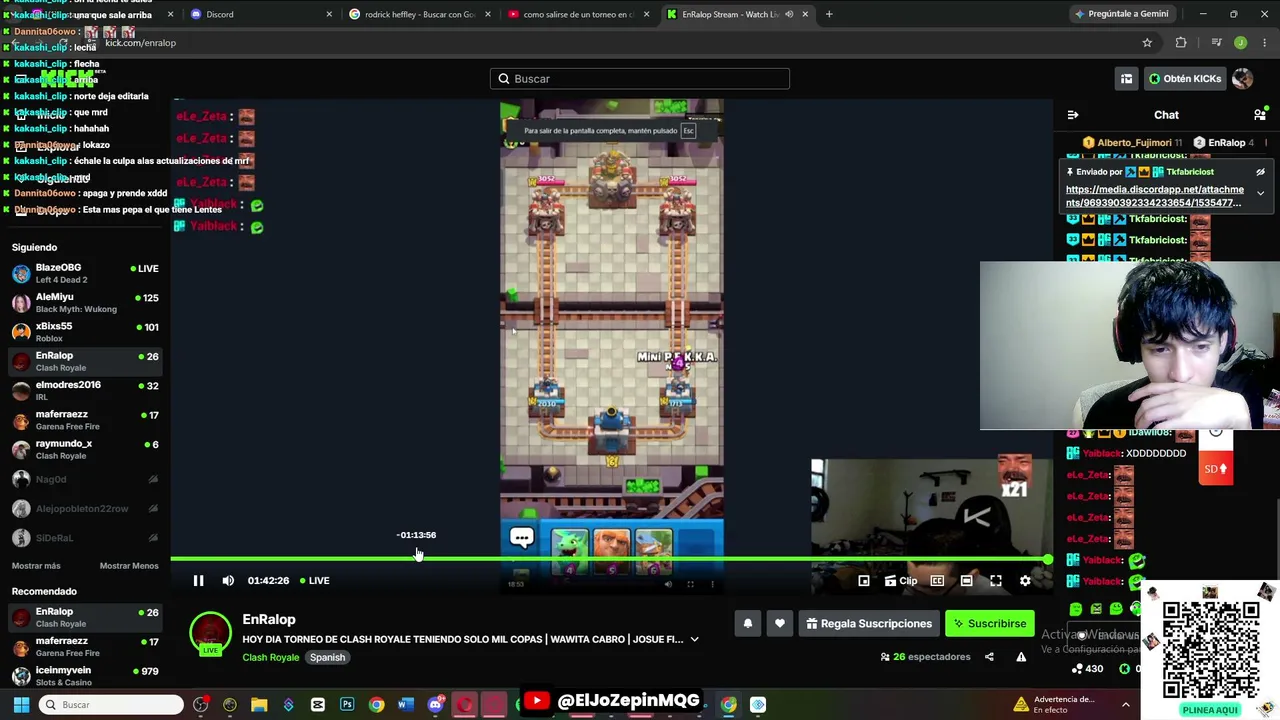The height and width of the screenshot is (720, 1280).
Task: Open embedded stream chat bubble icon
Action: pos(521,538)
